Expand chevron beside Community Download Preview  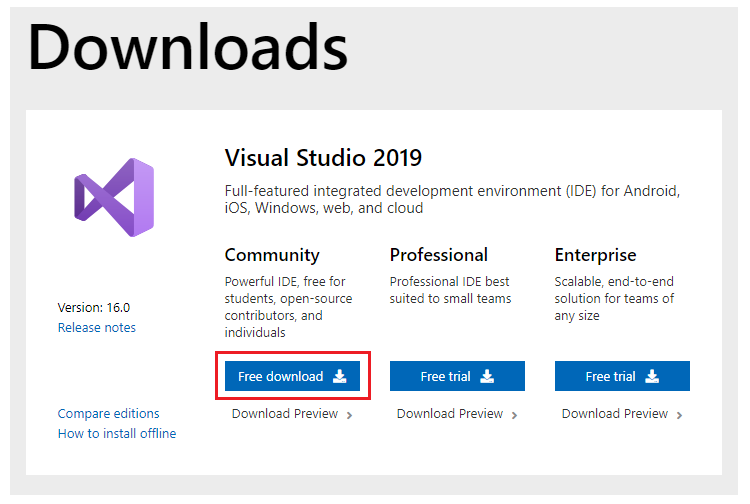(x=349, y=415)
